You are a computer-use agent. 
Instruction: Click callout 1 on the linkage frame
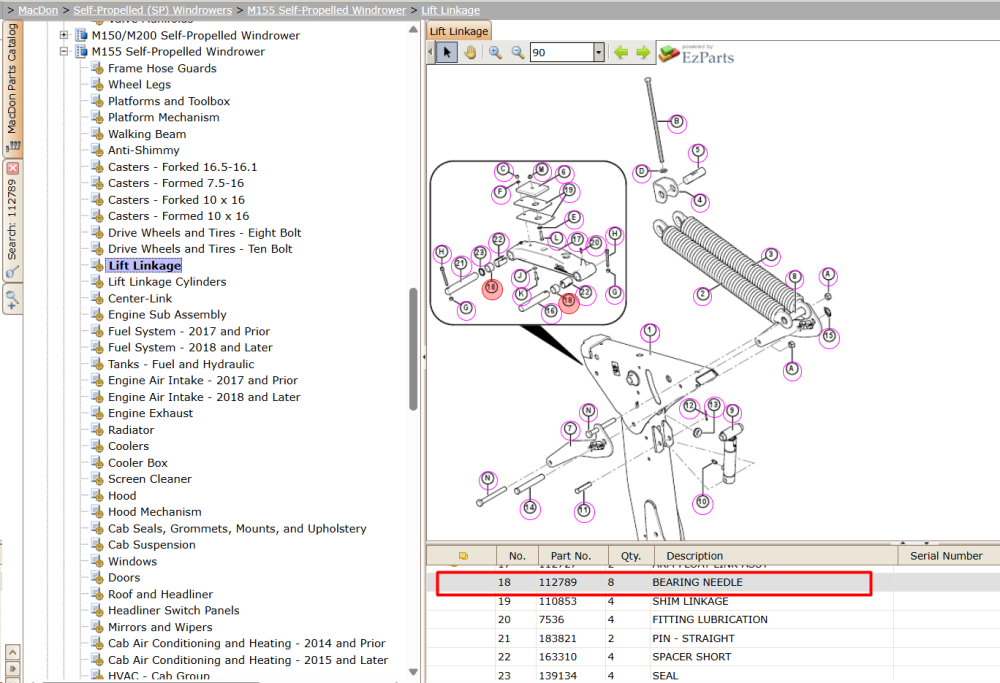[x=649, y=331]
